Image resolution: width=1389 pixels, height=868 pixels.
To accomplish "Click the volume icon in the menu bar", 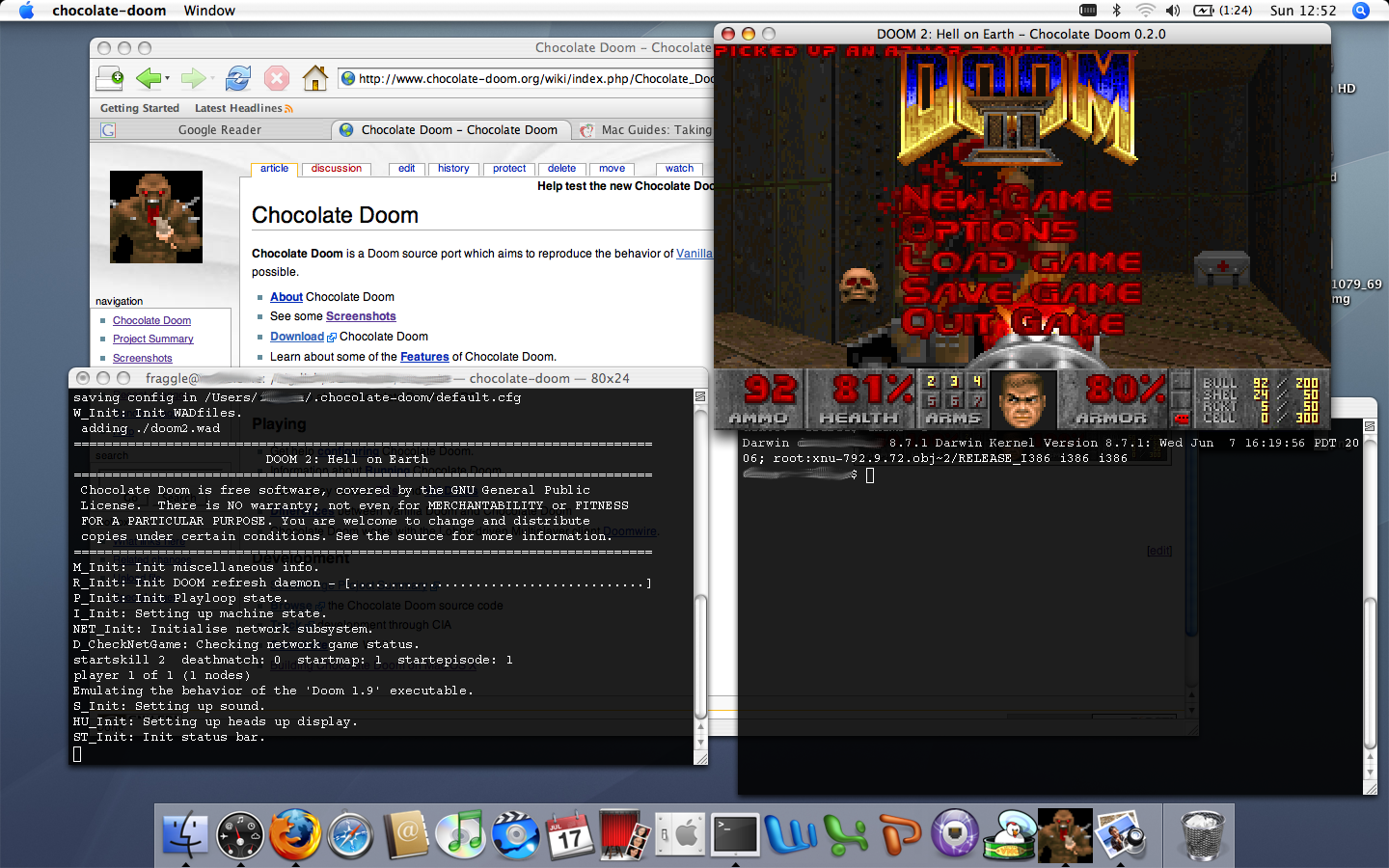I will coord(1173,11).
